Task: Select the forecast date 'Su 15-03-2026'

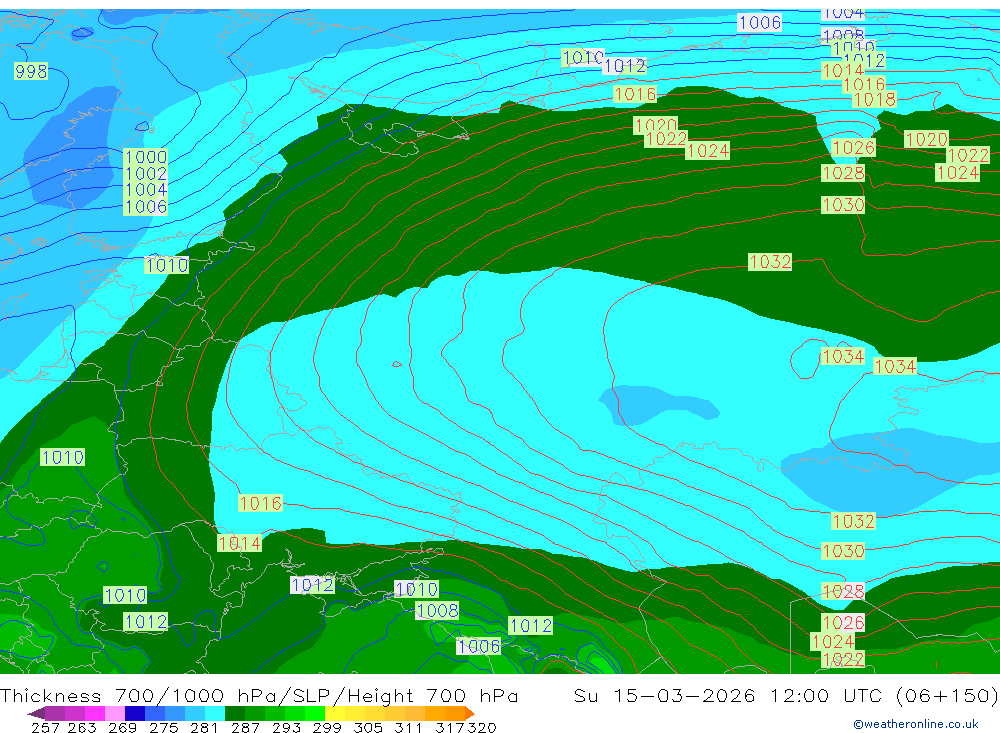Action: [665, 695]
